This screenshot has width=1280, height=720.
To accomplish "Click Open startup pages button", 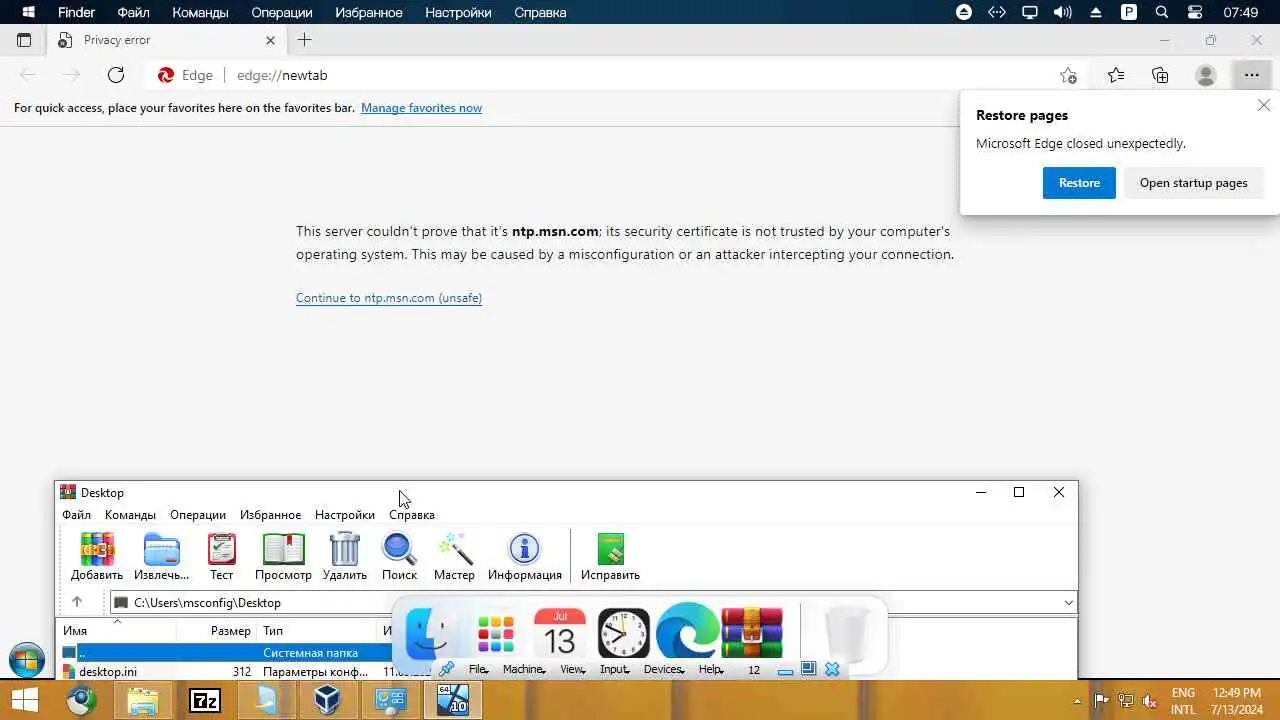I will pos(1194,183).
